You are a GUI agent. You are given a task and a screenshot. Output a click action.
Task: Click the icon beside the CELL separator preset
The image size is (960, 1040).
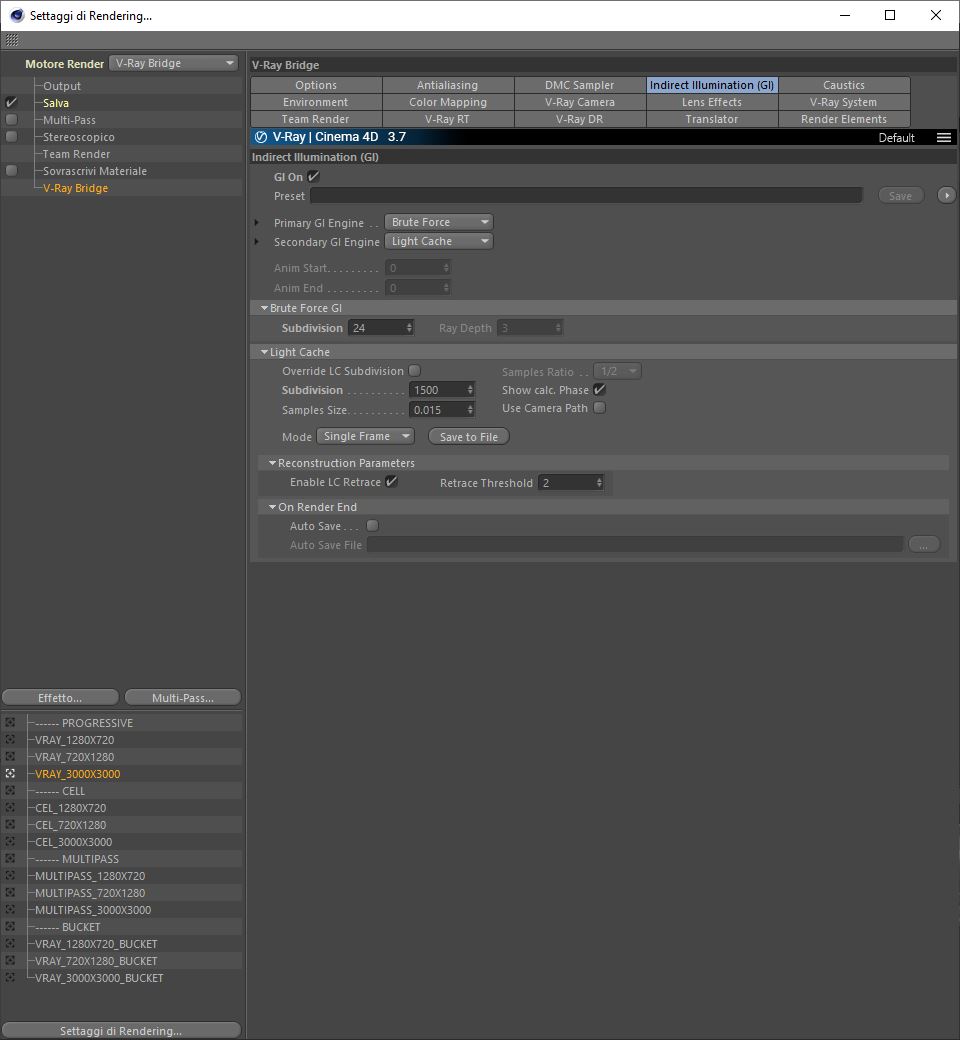click(x=10, y=791)
